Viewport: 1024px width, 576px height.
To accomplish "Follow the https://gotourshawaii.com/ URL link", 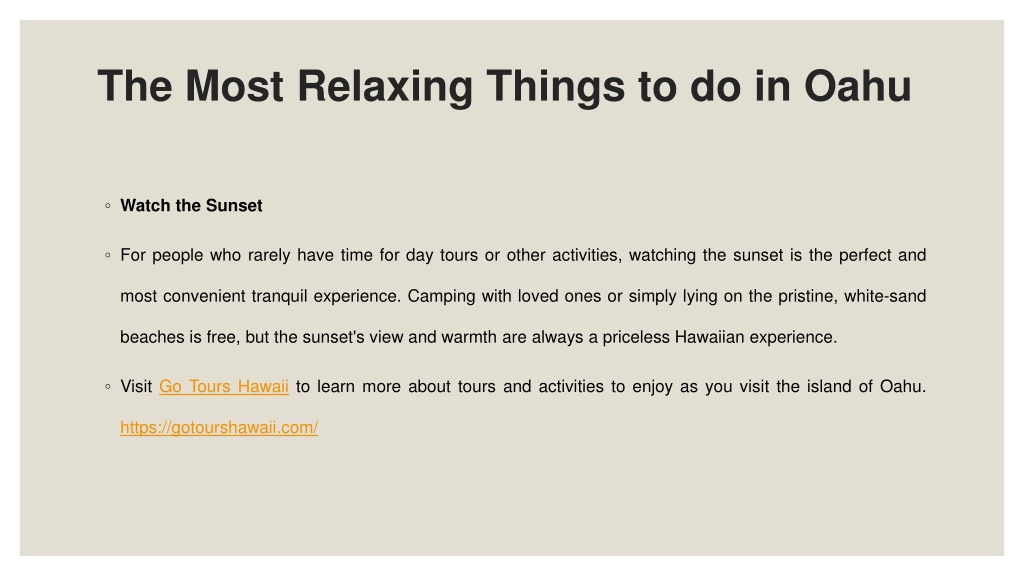I will (219, 428).
